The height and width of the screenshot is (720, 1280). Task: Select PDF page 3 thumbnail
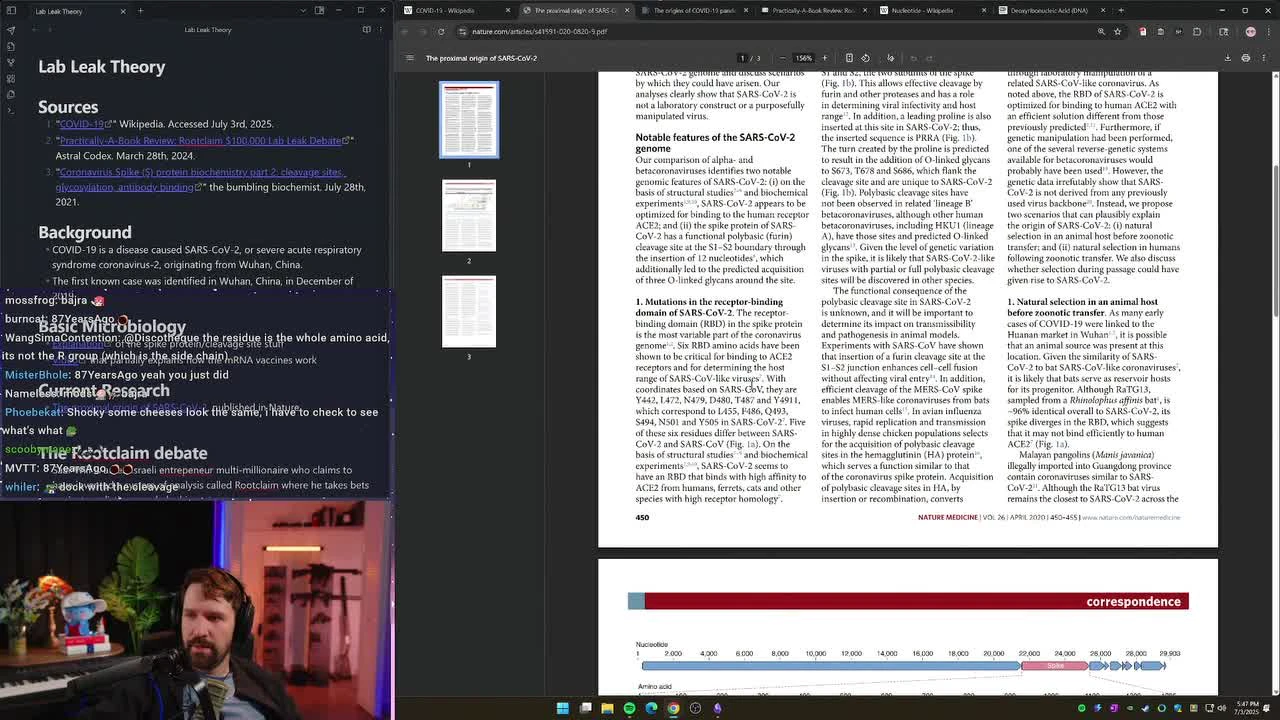click(469, 311)
